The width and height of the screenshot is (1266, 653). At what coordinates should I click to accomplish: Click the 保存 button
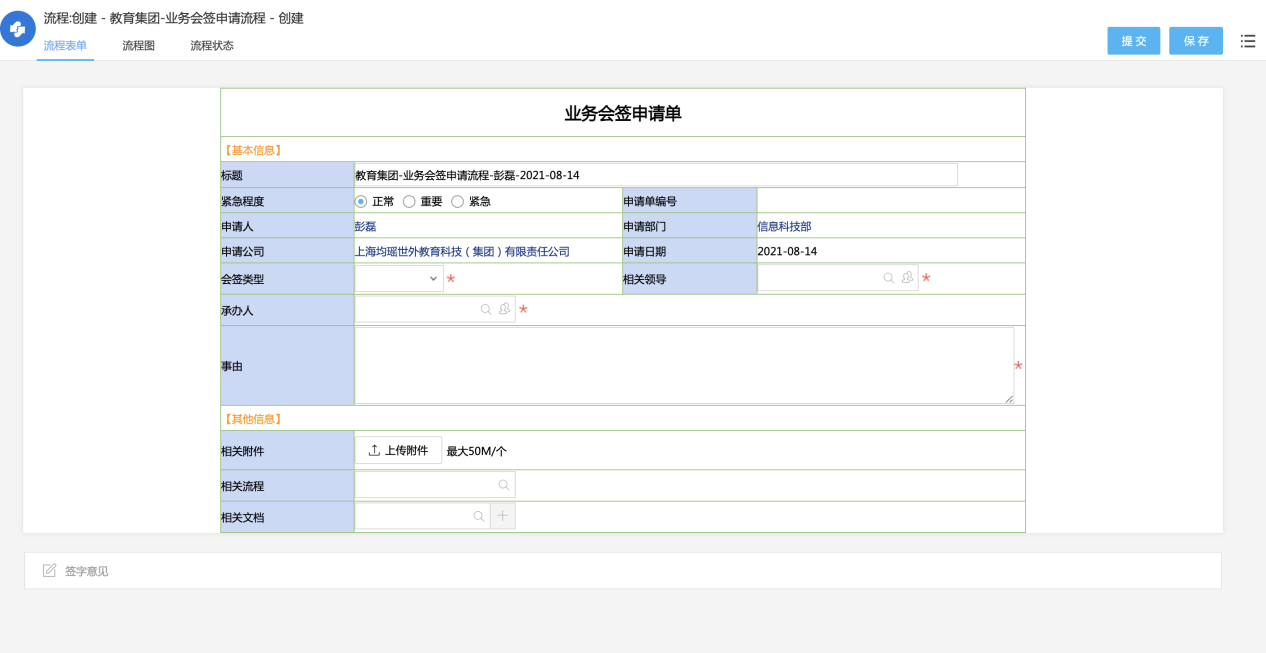pyautogui.click(x=1195, y=41)
